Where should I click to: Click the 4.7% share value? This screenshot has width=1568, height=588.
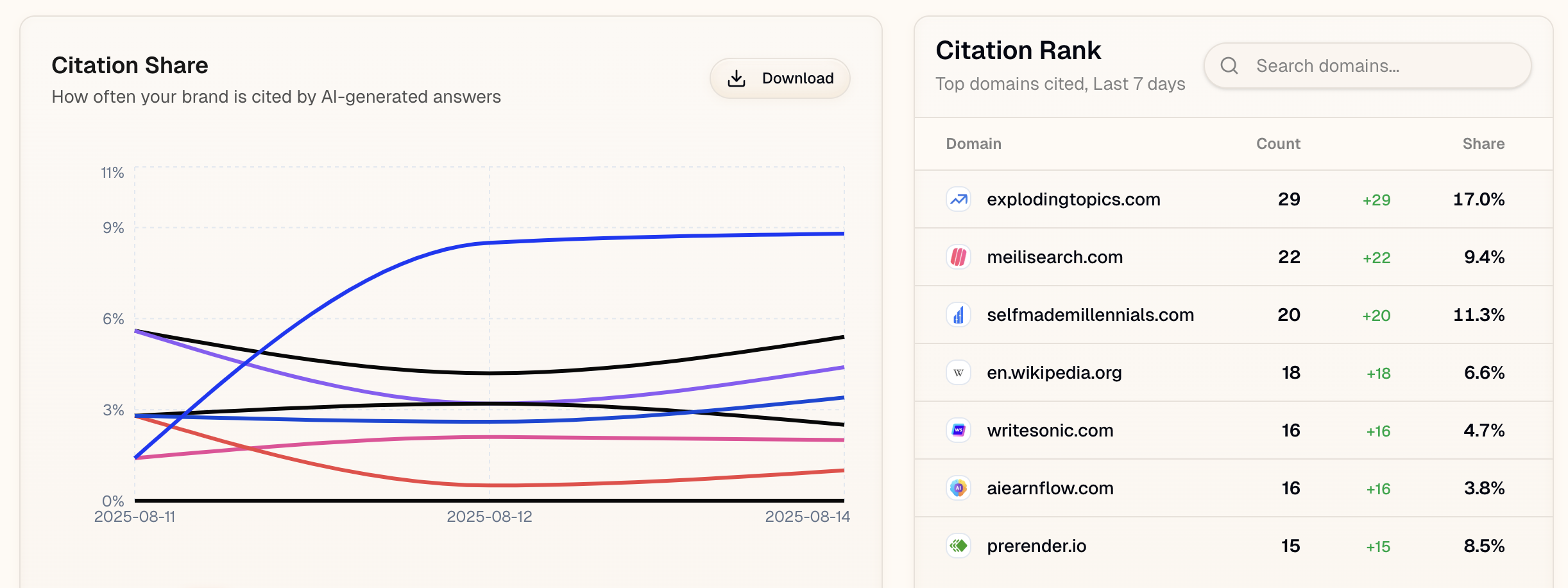(1484, 430)
